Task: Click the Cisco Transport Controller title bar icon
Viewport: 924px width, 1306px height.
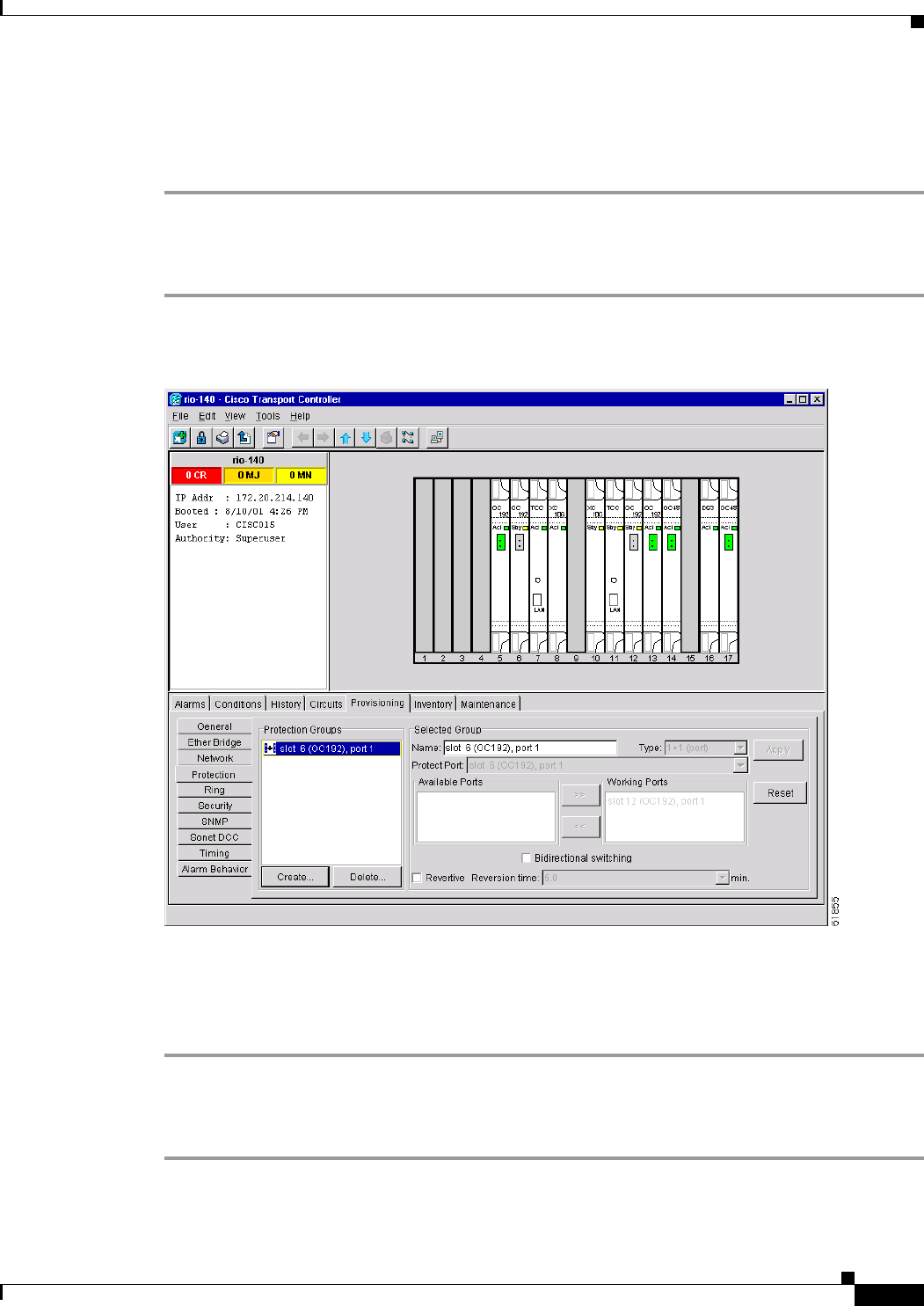Action: 175,399
